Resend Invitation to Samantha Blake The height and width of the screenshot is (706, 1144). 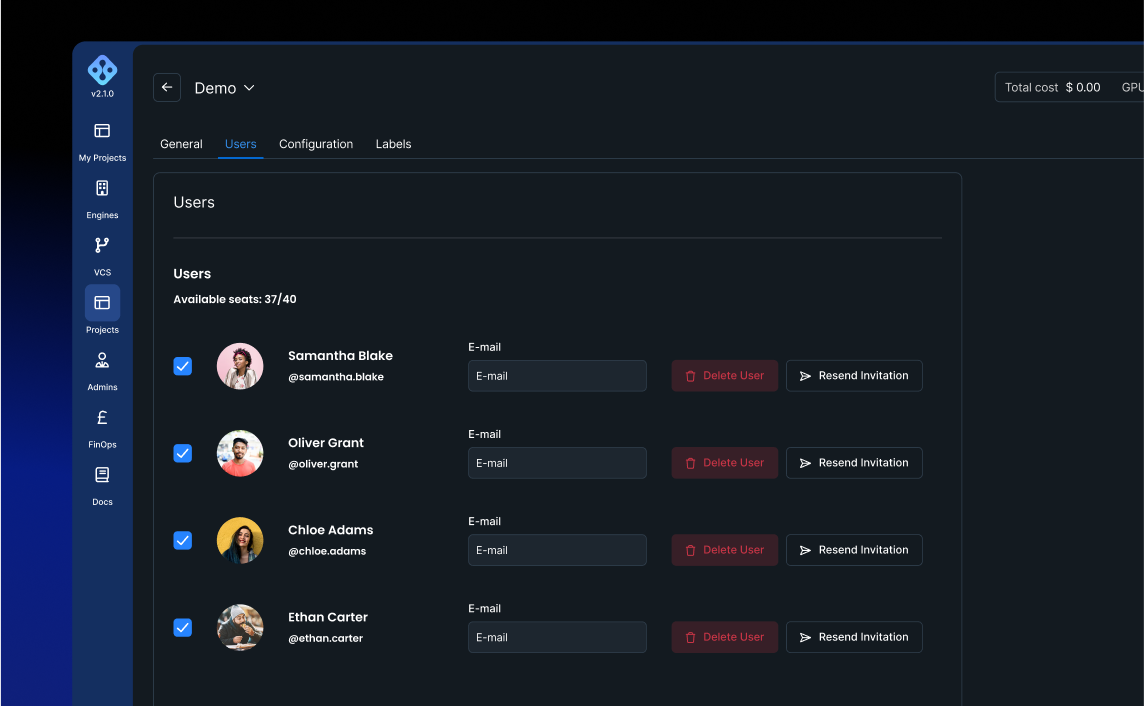point(854,376)
